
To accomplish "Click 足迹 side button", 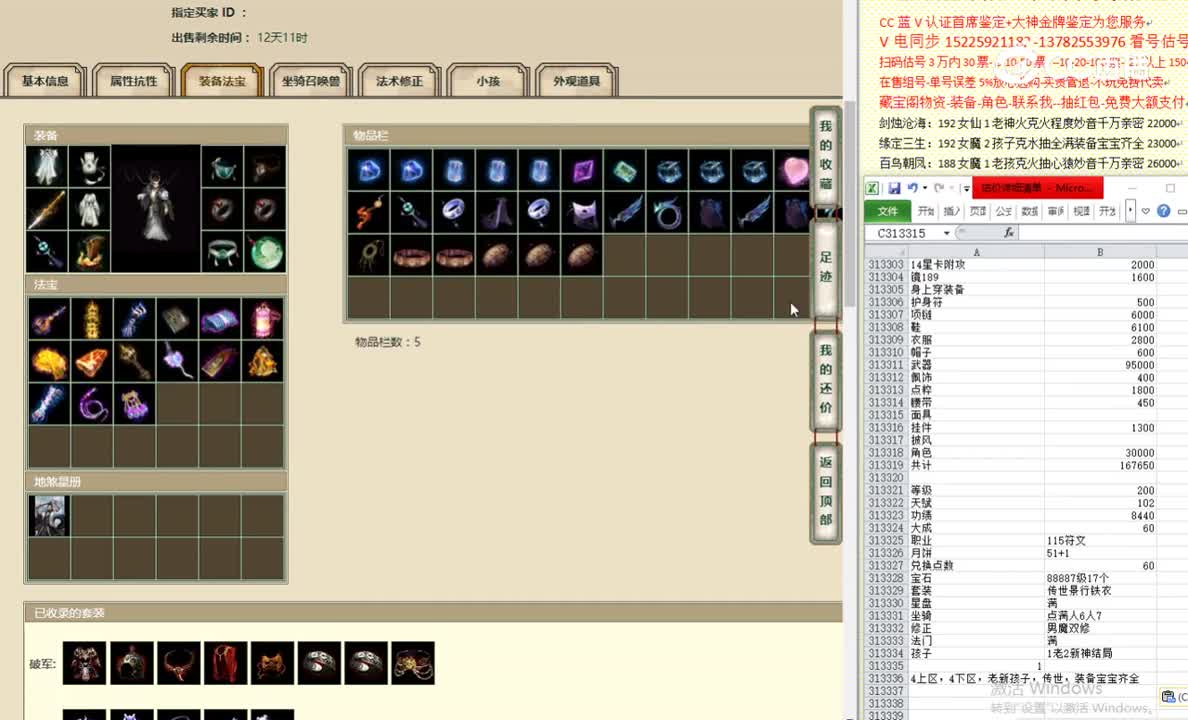I will pos(825,268).
